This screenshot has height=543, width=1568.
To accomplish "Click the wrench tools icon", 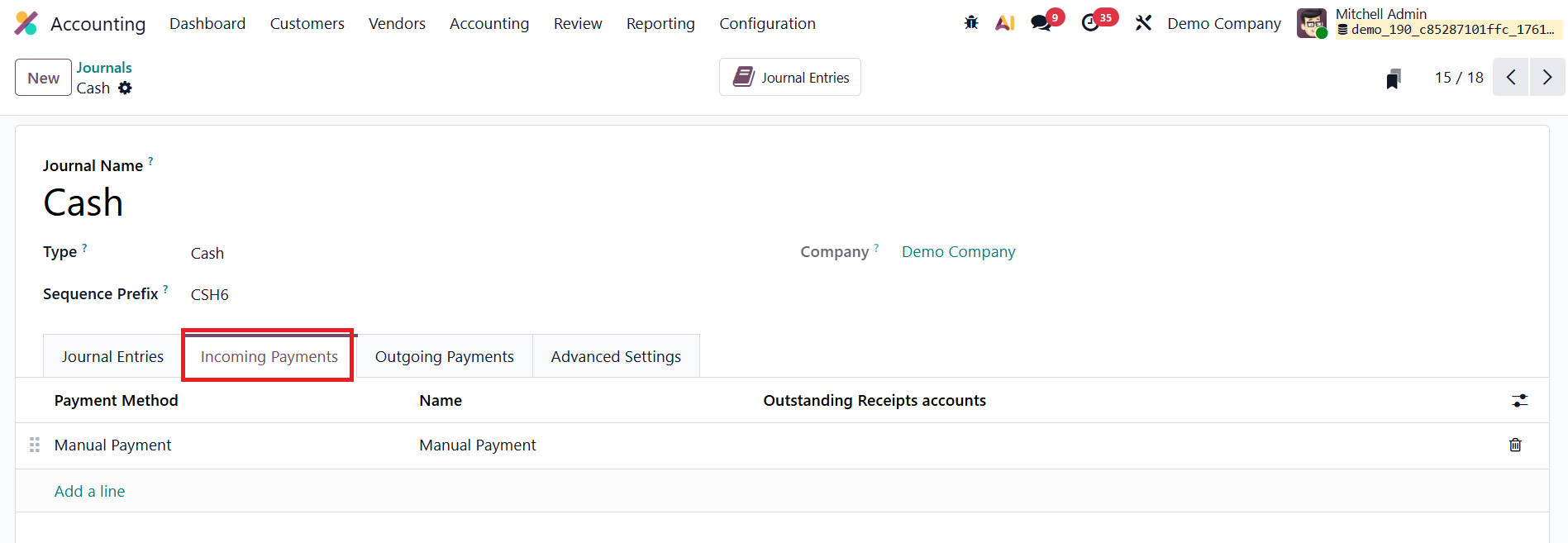I will [1143, 23].
